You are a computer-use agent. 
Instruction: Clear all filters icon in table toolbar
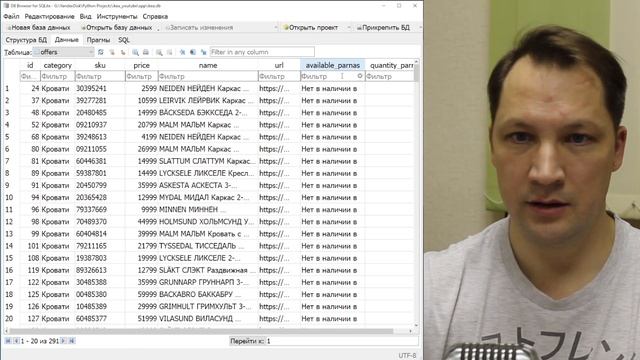[x=112, y=52]
